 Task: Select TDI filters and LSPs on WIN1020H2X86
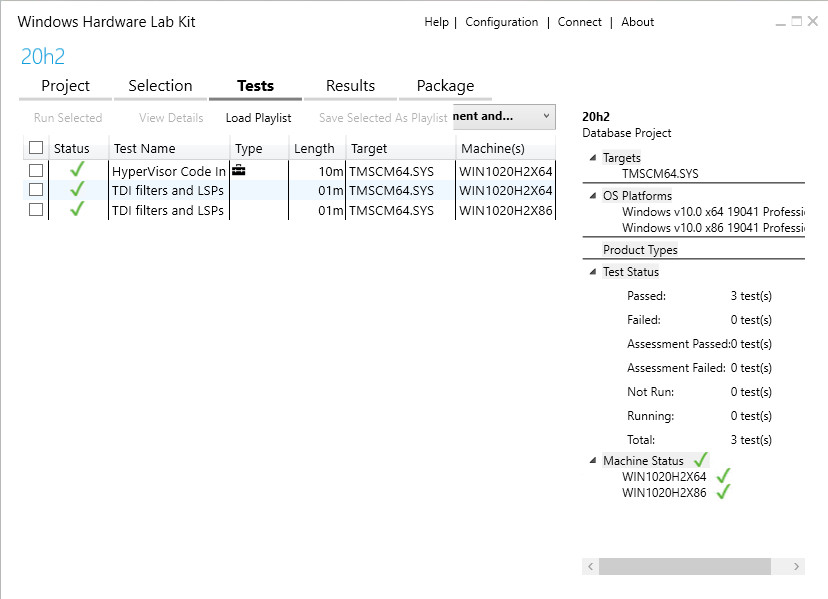coord(168,210)
